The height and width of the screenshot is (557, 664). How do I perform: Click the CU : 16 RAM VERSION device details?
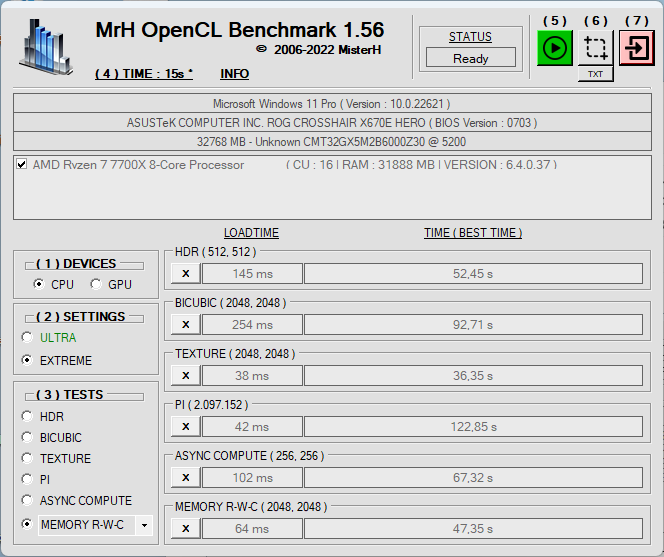pyautogui.click(x=421, y=164)
